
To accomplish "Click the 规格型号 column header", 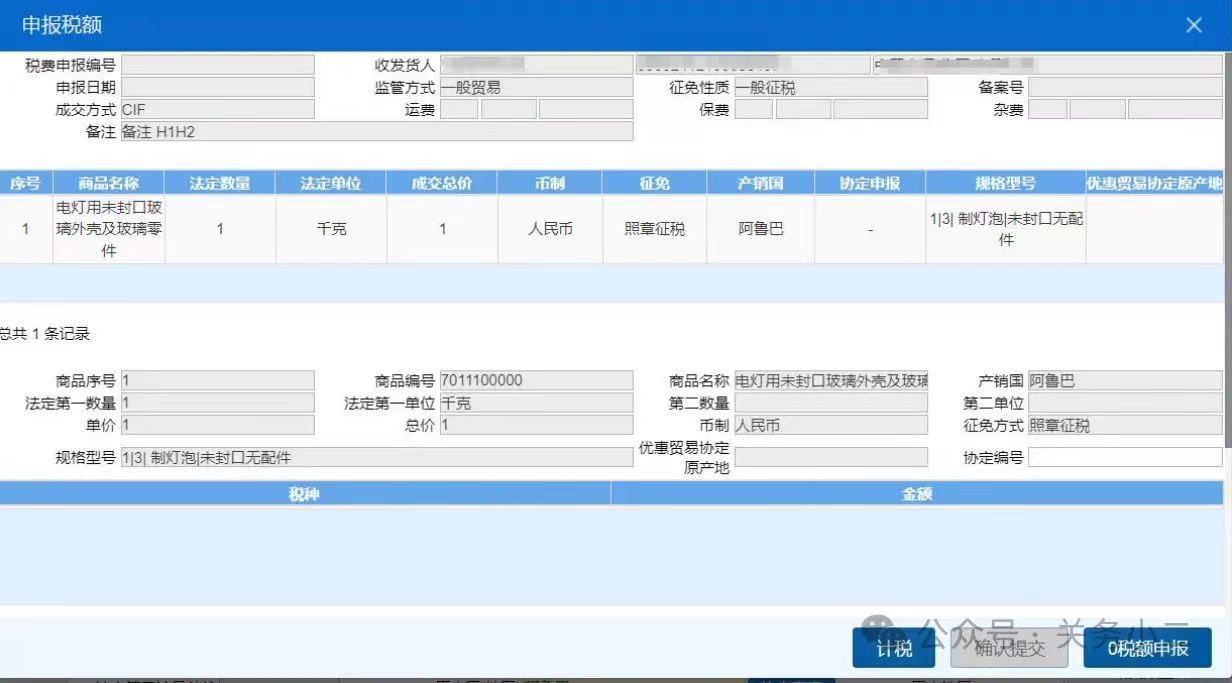I will pyautogui.click(x=1006, y=183).
